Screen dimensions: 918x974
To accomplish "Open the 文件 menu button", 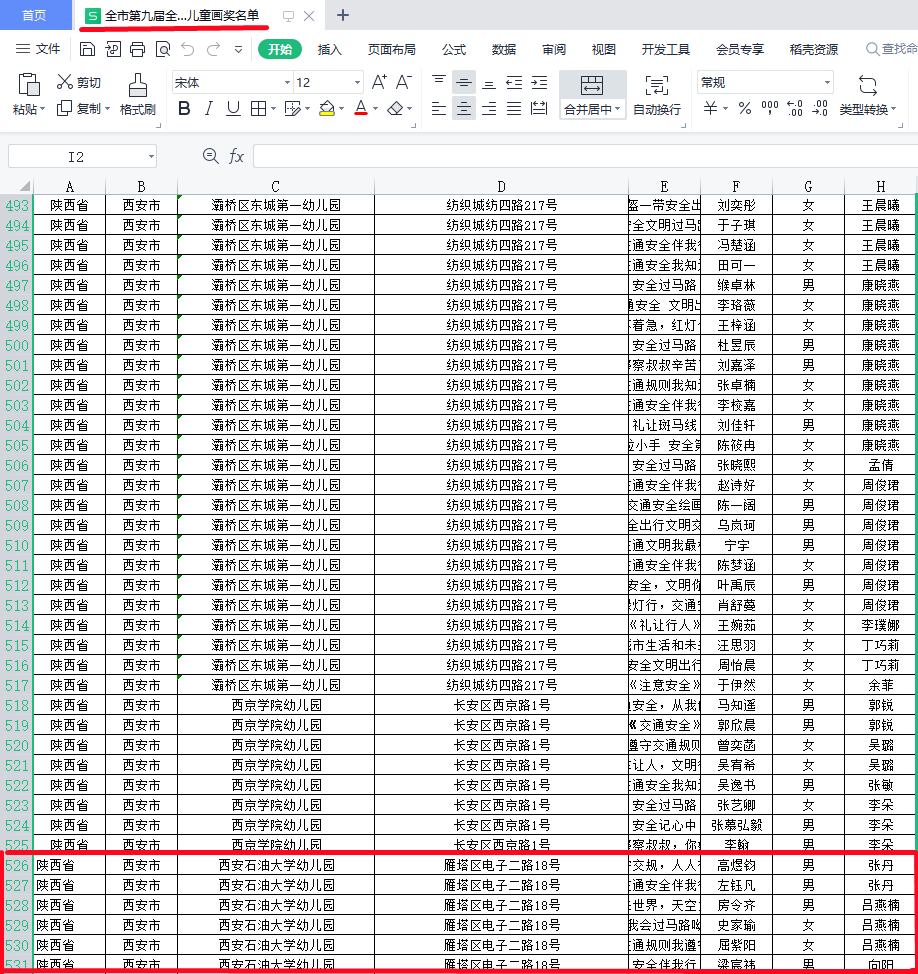I will (x=38, y=49).
